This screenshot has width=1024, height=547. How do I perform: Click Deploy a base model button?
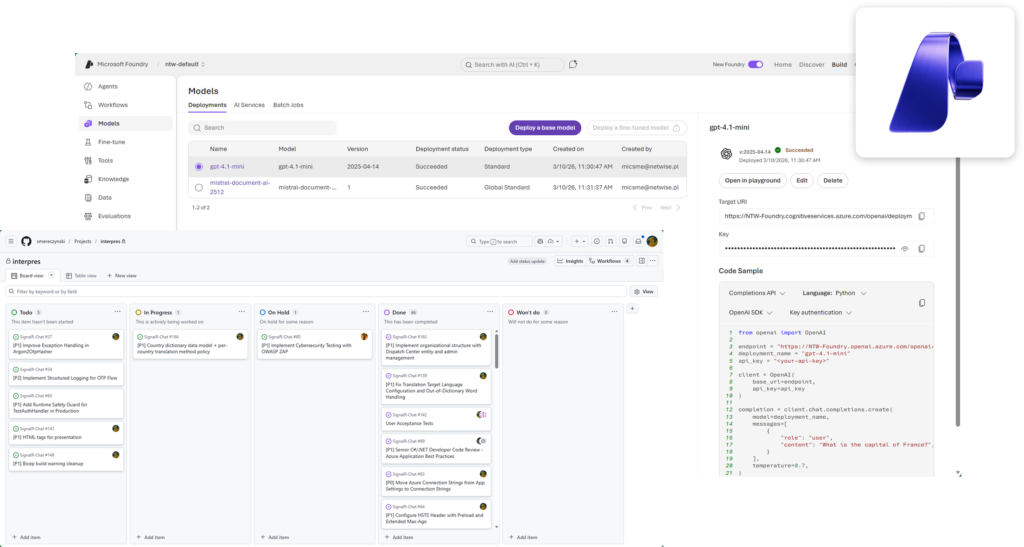[544, 128]
